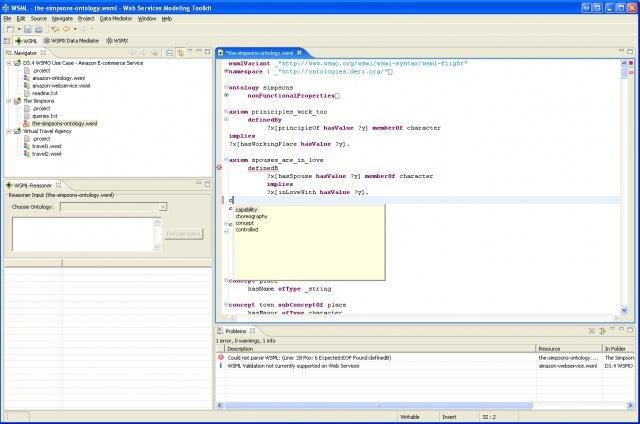Open the Help menu
Viewport: 640px width, 424px height.
167,19
